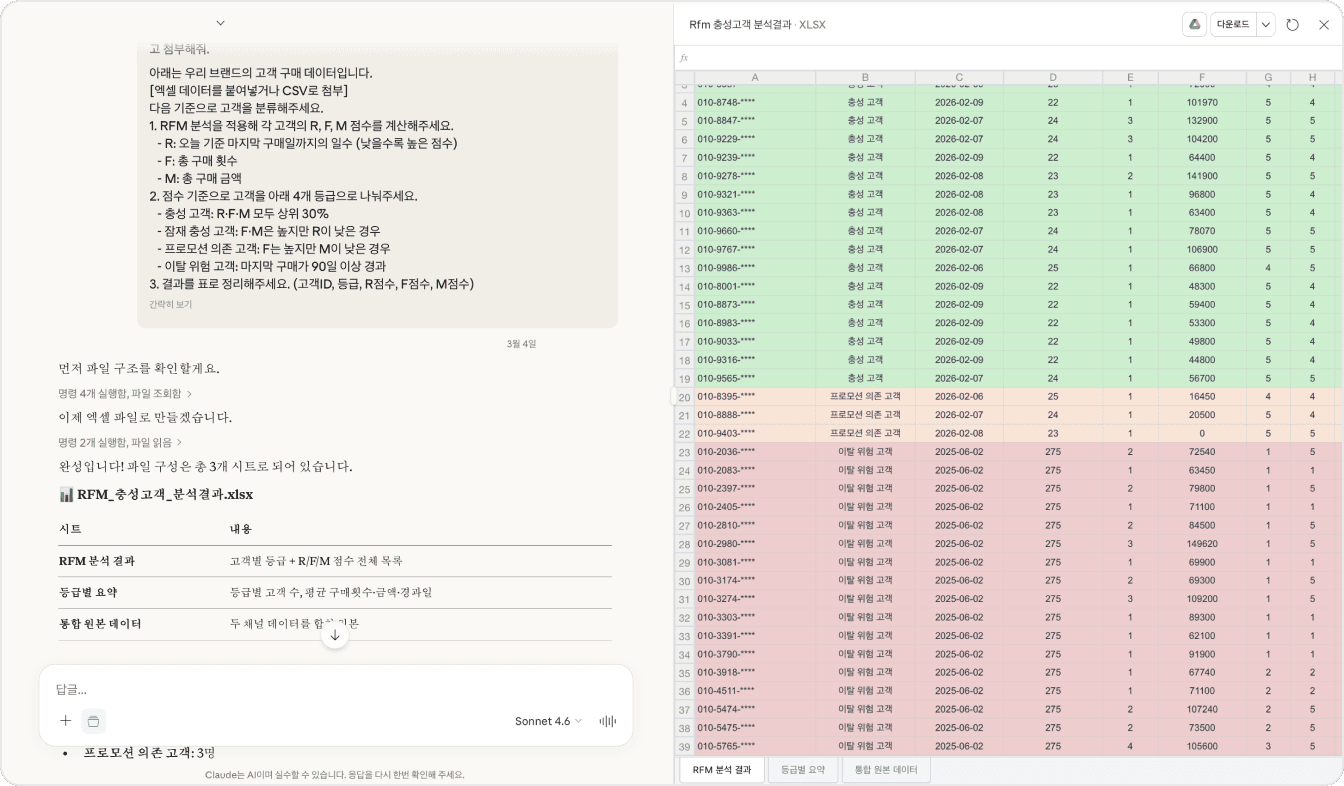Click the '3월 4일' date stamp
Image resolution: width=1344 pixels, height=786 pixels.
521,344
